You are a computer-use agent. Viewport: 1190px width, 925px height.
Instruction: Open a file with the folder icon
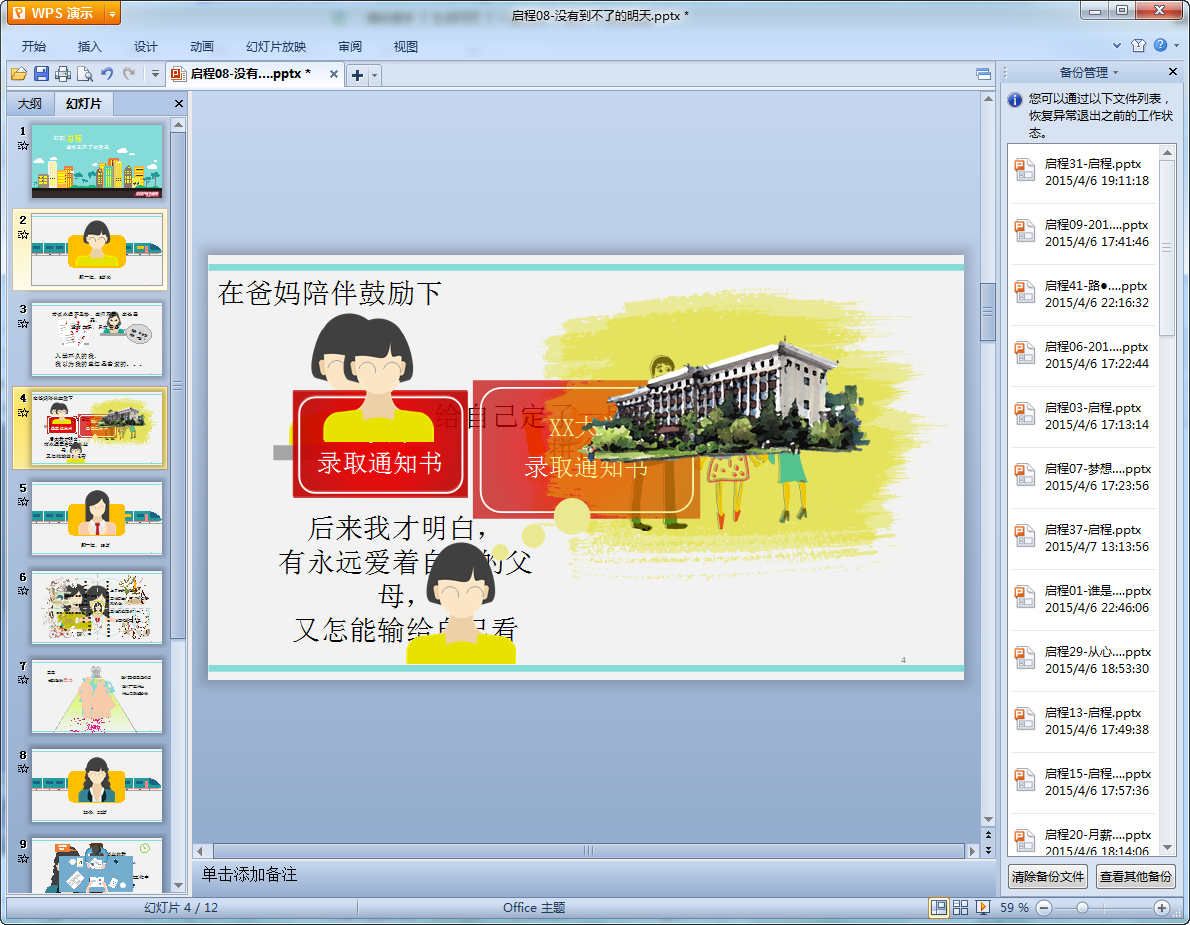click(x=19, y=74)
